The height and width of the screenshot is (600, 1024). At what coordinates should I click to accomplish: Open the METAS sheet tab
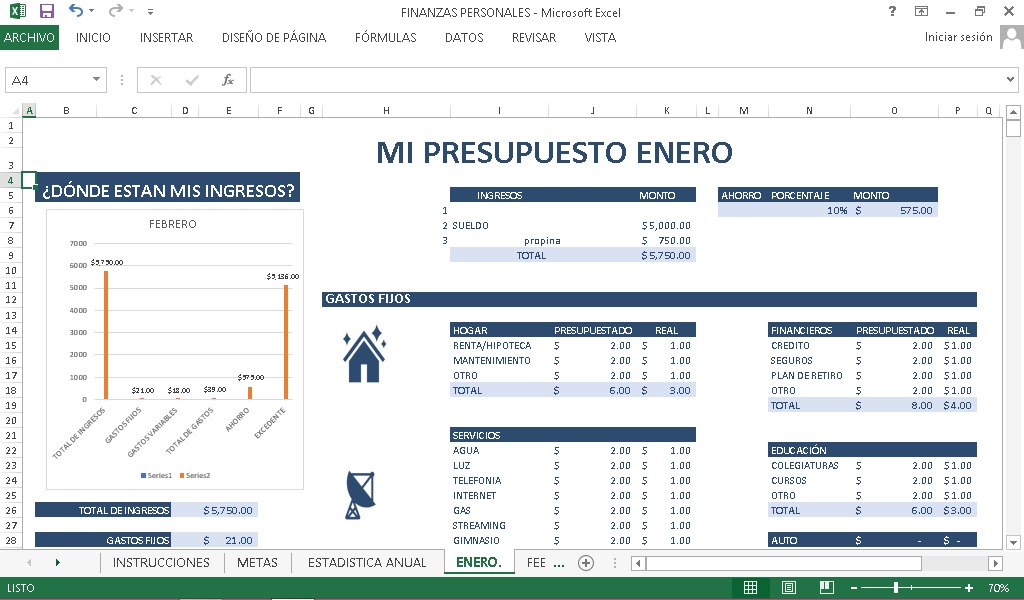257,562
